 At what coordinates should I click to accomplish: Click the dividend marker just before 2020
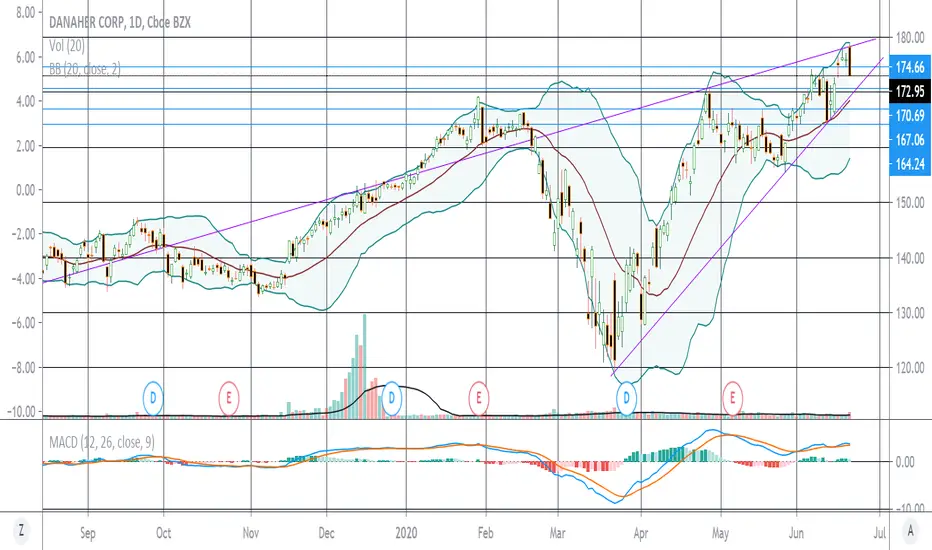click(x=392, y=397)
